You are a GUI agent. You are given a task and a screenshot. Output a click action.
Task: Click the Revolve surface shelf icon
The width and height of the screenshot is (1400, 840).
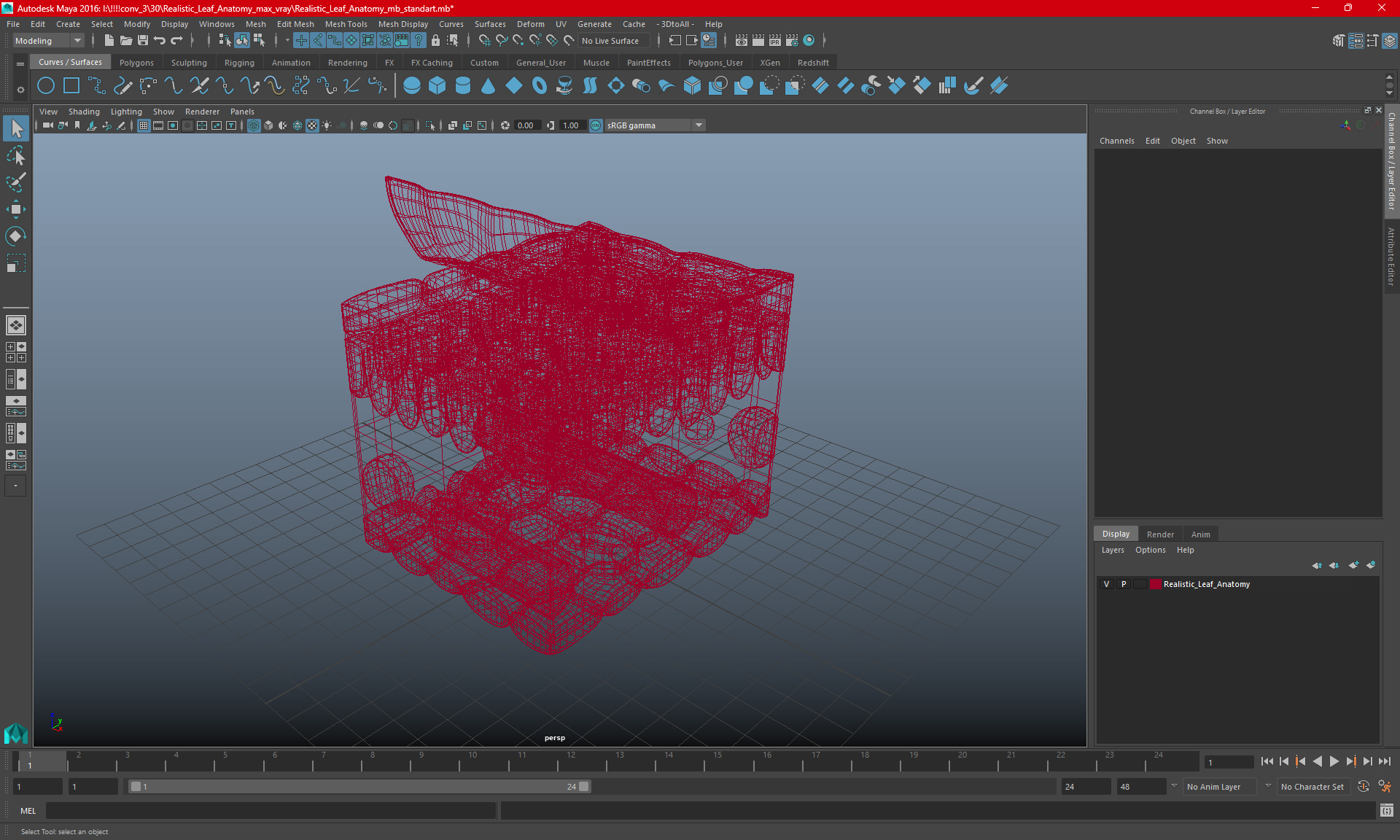(565, 86)
